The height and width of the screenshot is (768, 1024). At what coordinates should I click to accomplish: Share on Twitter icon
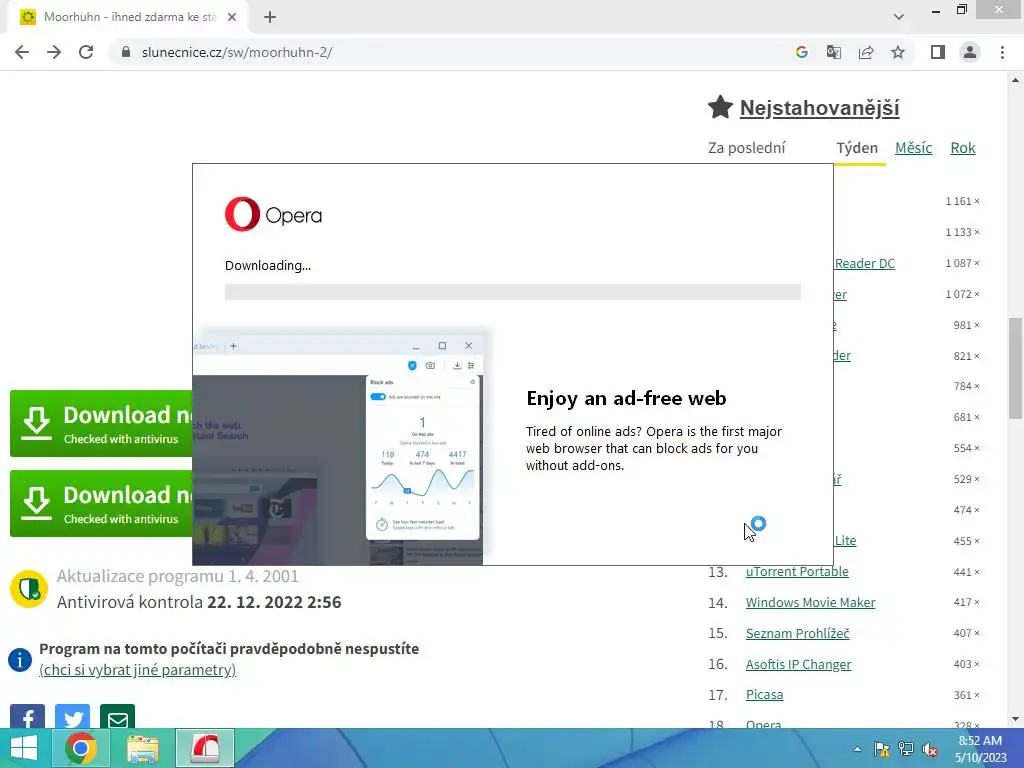(72, 716)
